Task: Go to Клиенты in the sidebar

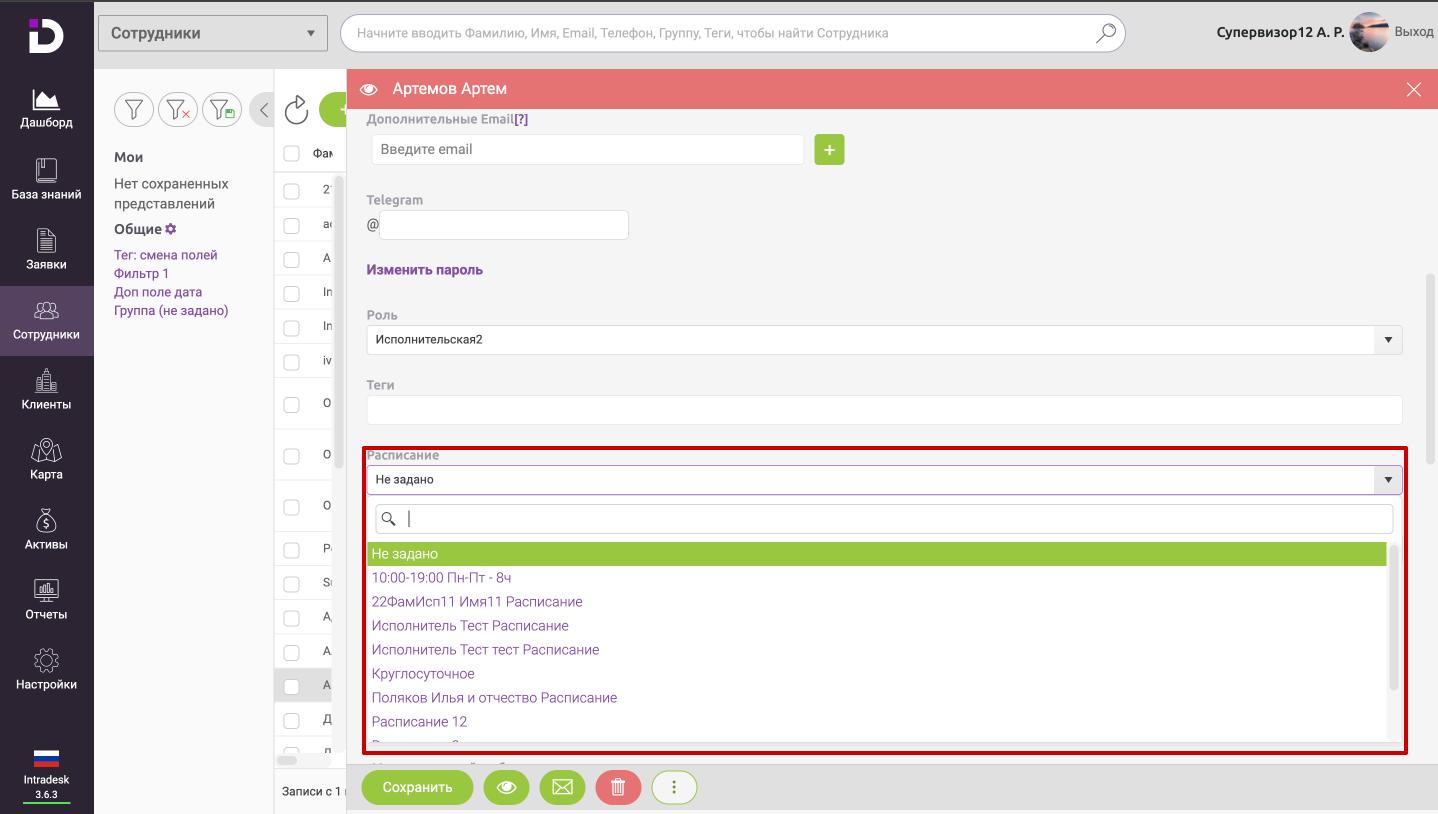Action: pos(46,390)
